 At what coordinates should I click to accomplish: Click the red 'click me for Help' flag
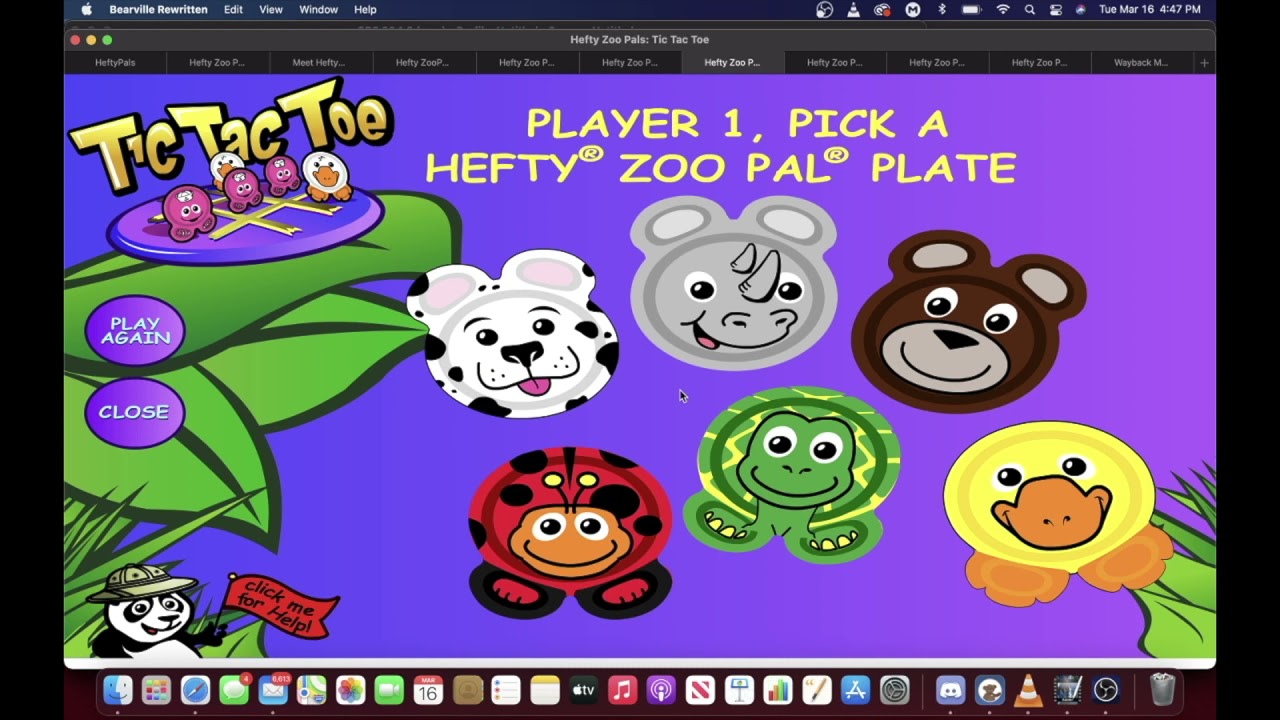click(280, 607)
